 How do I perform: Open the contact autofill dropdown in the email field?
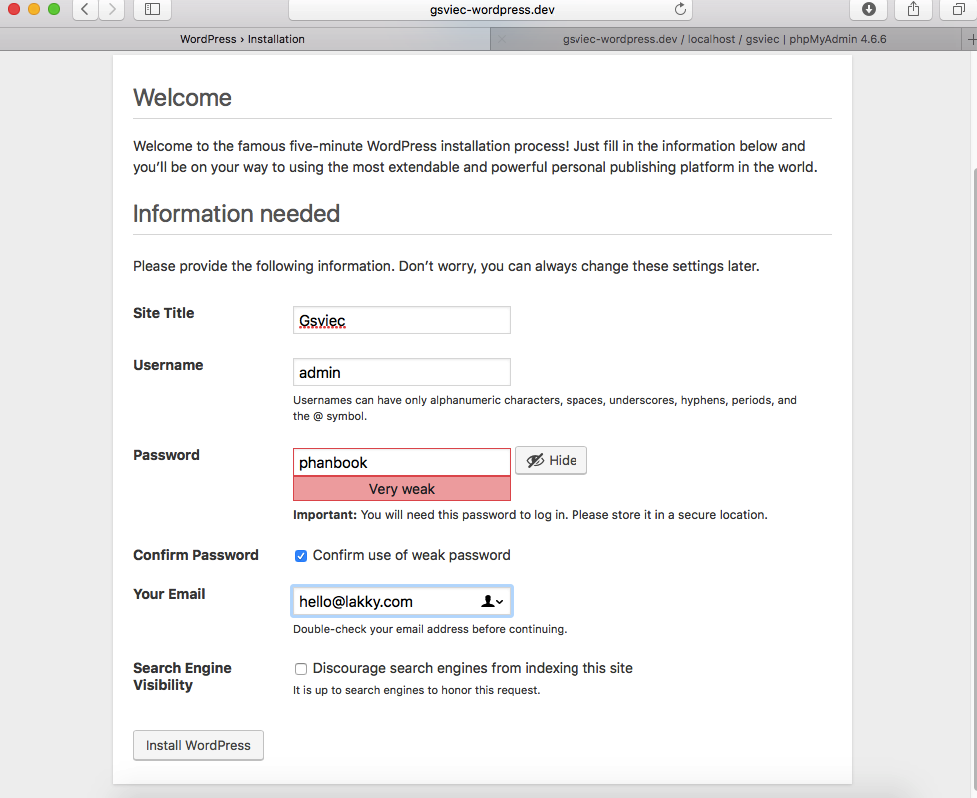coord(492,601)
